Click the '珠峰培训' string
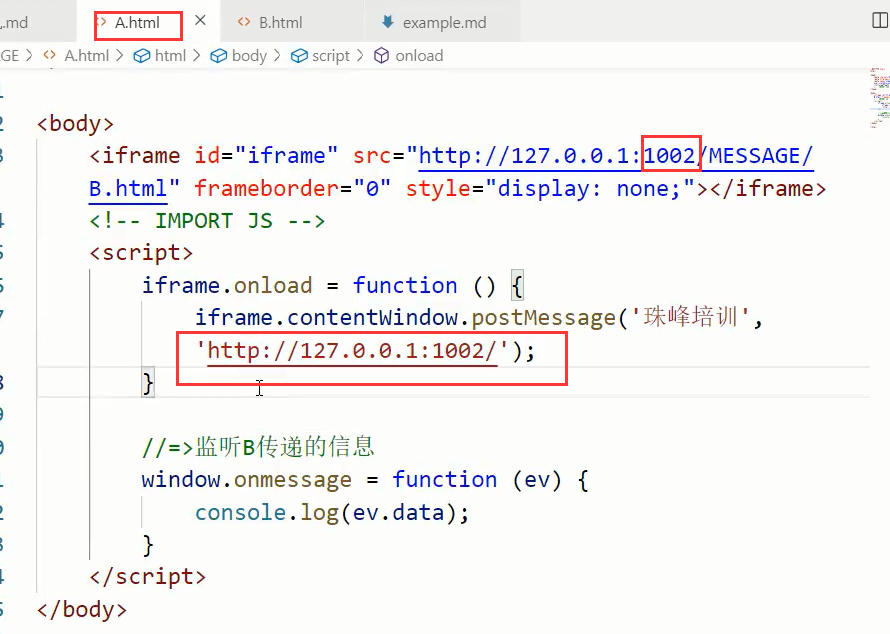The height and width of the screenshot is (634, 890). (x=690, y=317)
